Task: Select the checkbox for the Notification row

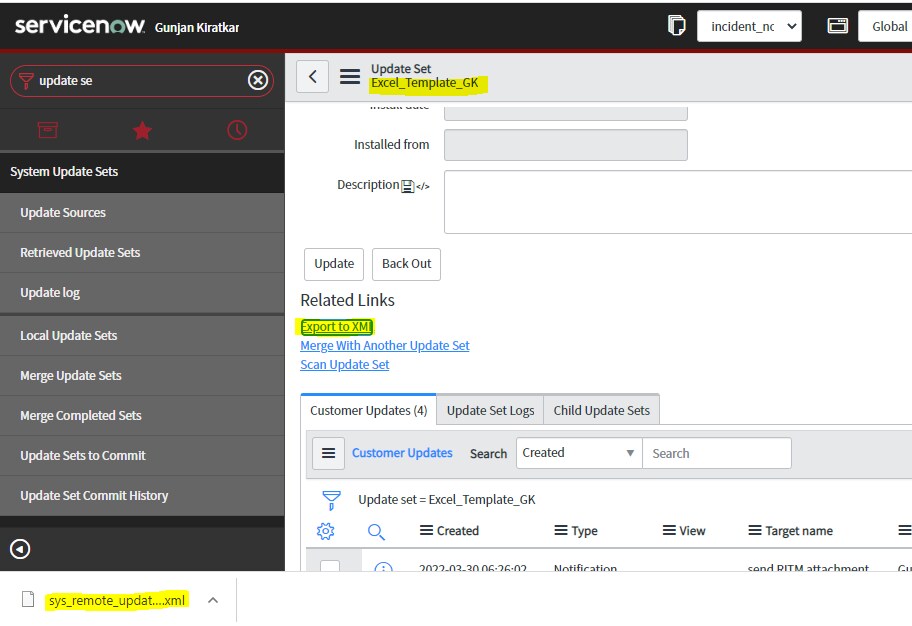Action: (x=330, y=567)
